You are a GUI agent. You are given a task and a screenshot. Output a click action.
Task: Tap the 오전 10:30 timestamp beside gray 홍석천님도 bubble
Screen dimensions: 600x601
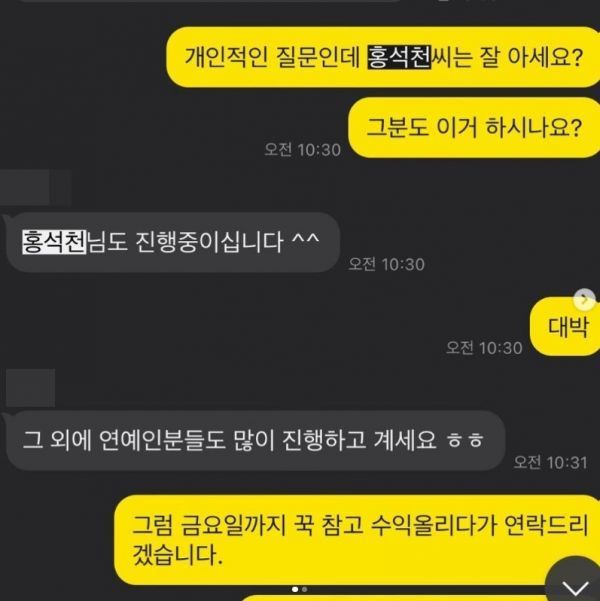(386, 264)
